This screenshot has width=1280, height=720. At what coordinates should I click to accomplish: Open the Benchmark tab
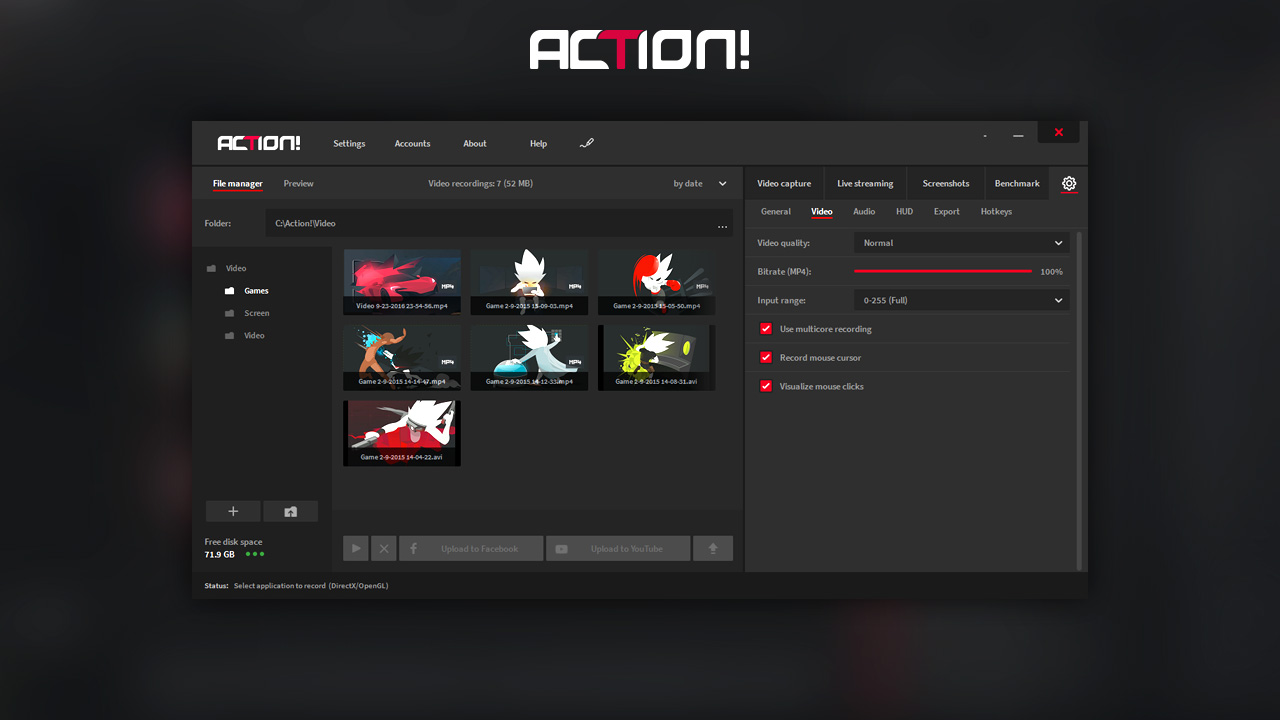click(1017, 184)
